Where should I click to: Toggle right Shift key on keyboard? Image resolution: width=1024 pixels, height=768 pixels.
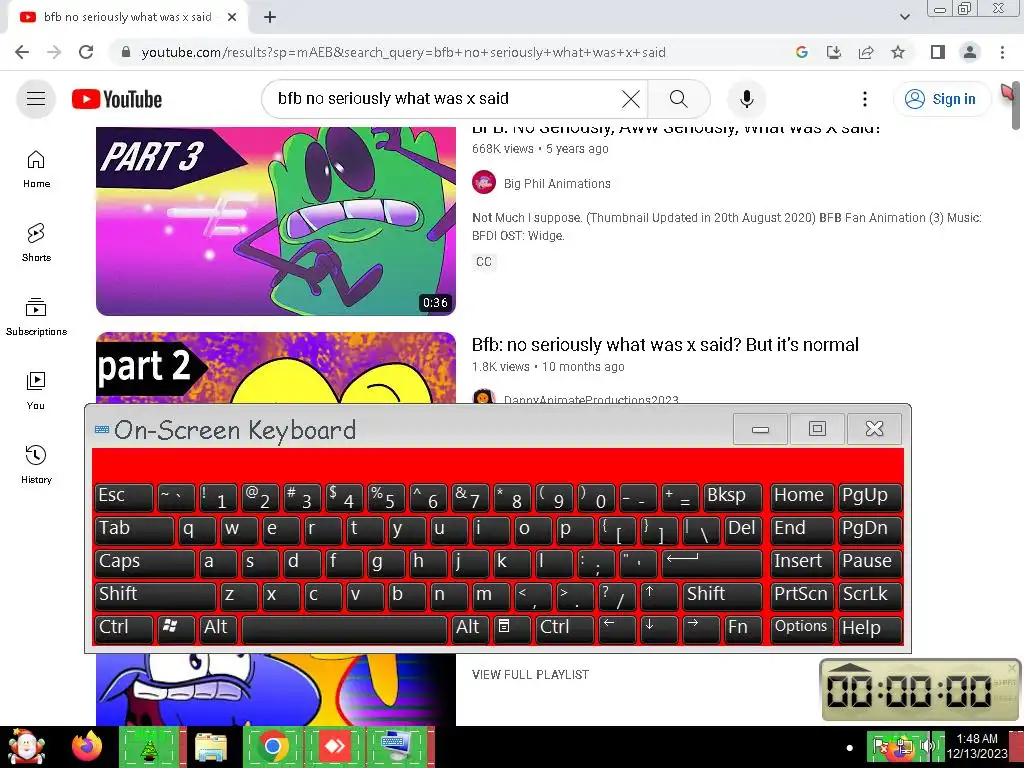pyautogui.click(x=722, y=595)
